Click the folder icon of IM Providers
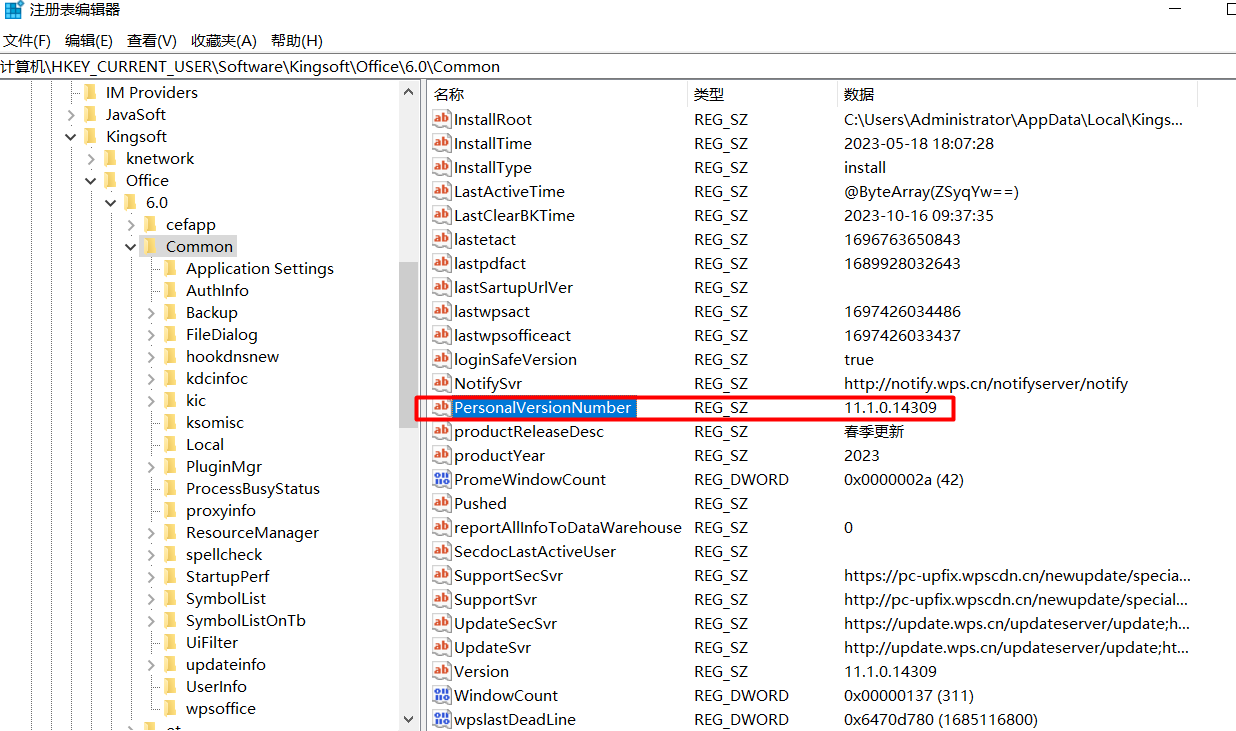 pos(91,92)
